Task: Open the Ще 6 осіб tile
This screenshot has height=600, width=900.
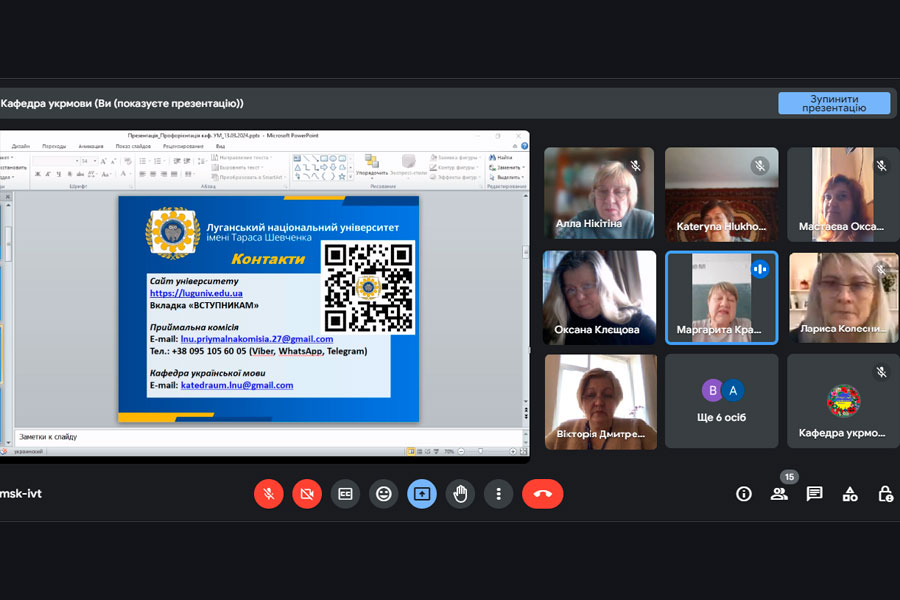Action: click(x=721, y=401)
